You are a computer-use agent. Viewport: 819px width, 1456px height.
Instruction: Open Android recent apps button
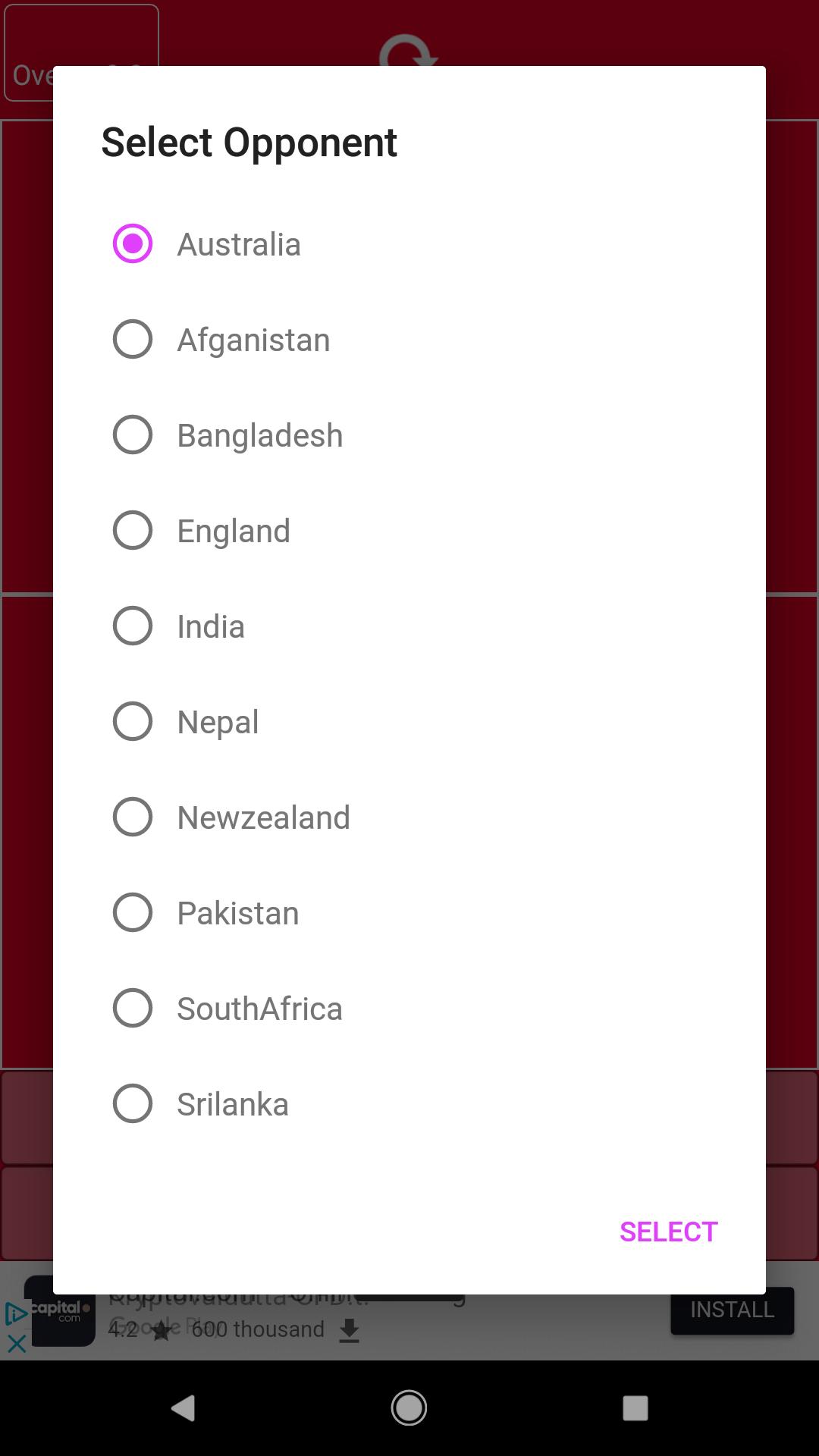[635, 1408]
